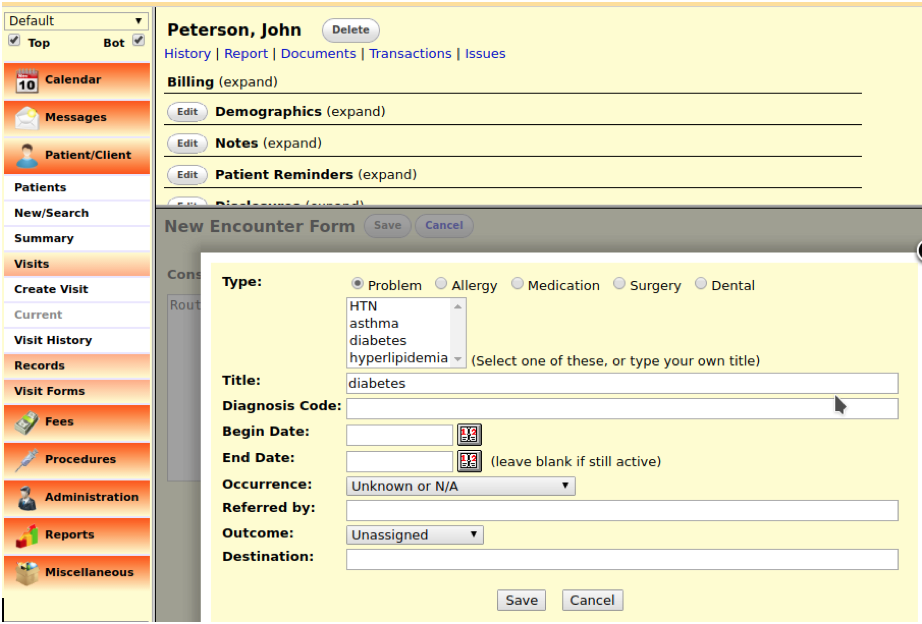Image resolution: width=922 pixels, height=624 pixels.
Task: Click Save button at form bottom
Action: [521, 600]
